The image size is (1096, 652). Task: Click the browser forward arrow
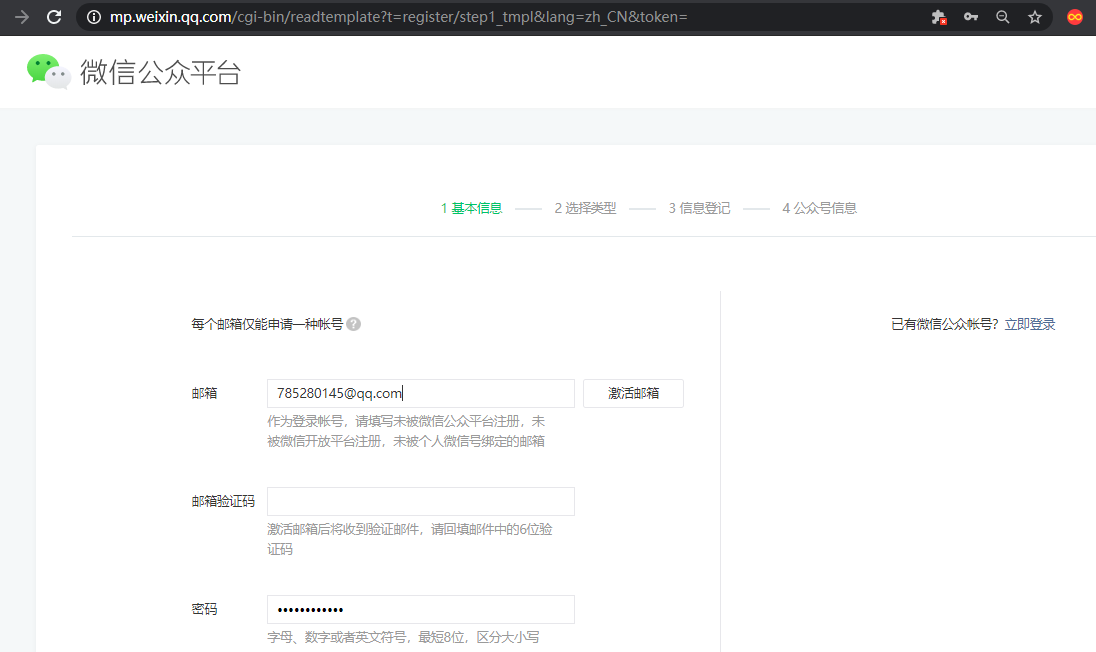[22, 17]
